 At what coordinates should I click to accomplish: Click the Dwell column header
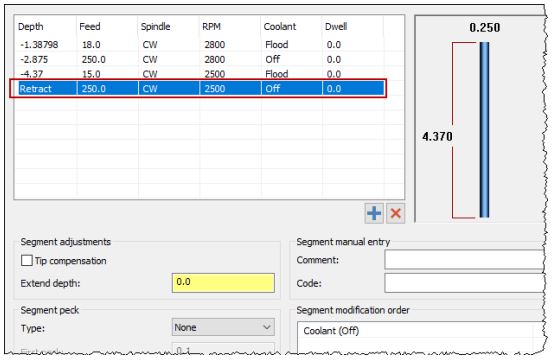[x=353, y=26]
